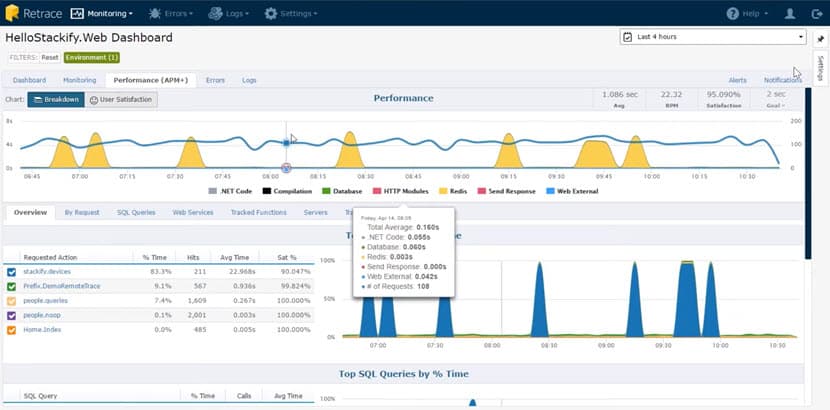This screenshot has height=410, width=830.
Task: Switch to the Dashboard tab
Action: tap(30, 80)
